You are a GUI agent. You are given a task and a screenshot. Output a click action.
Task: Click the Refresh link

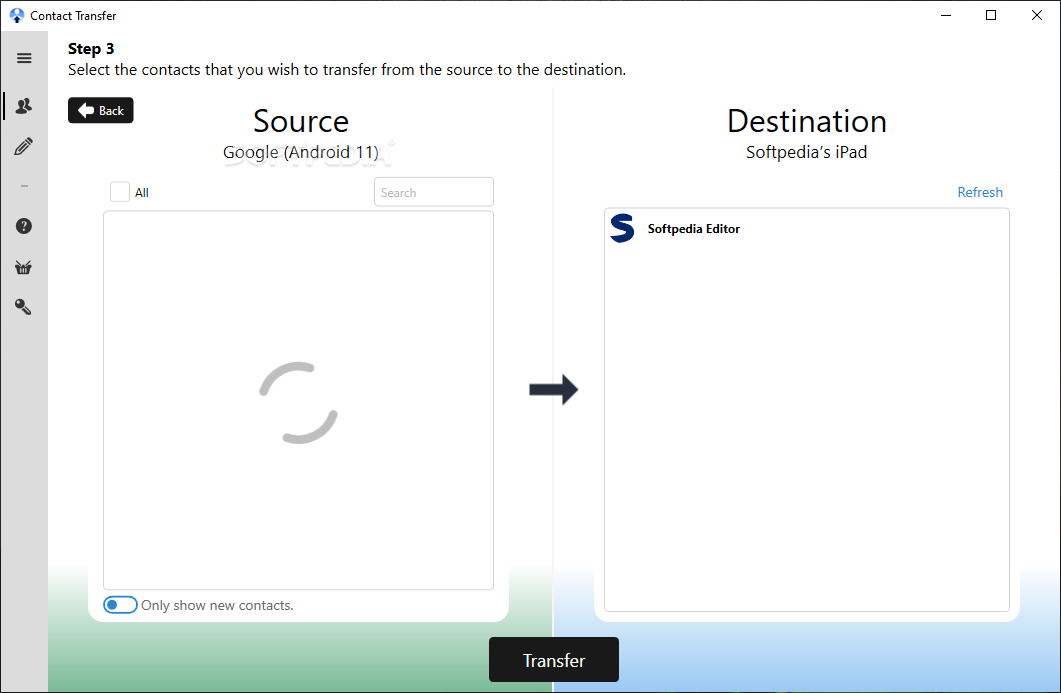980,192
